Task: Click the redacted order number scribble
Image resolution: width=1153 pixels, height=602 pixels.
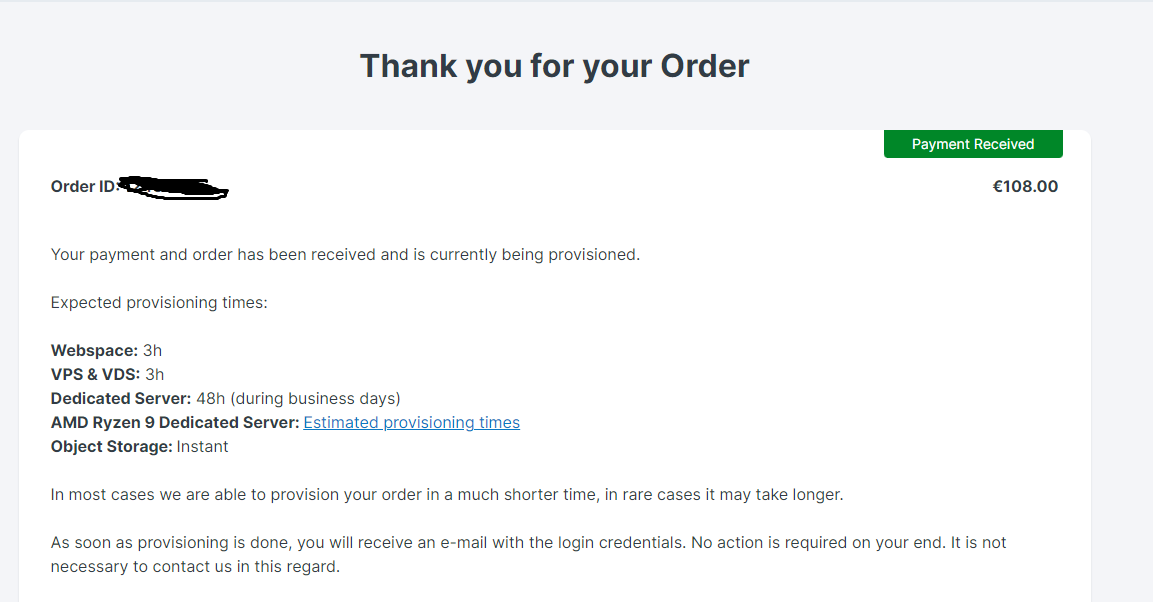Action: 174,187
